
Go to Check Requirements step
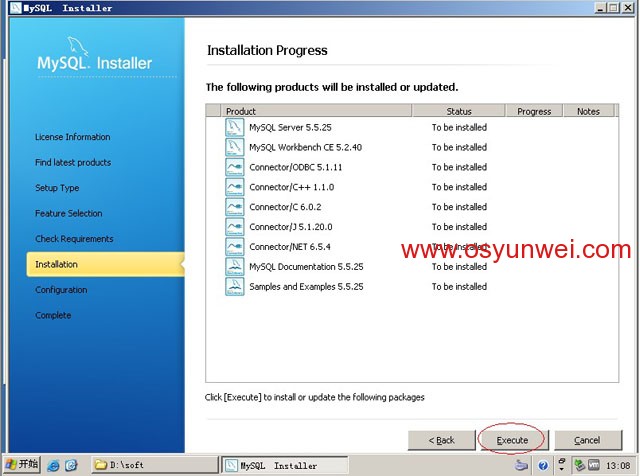(x=74, y=239)
